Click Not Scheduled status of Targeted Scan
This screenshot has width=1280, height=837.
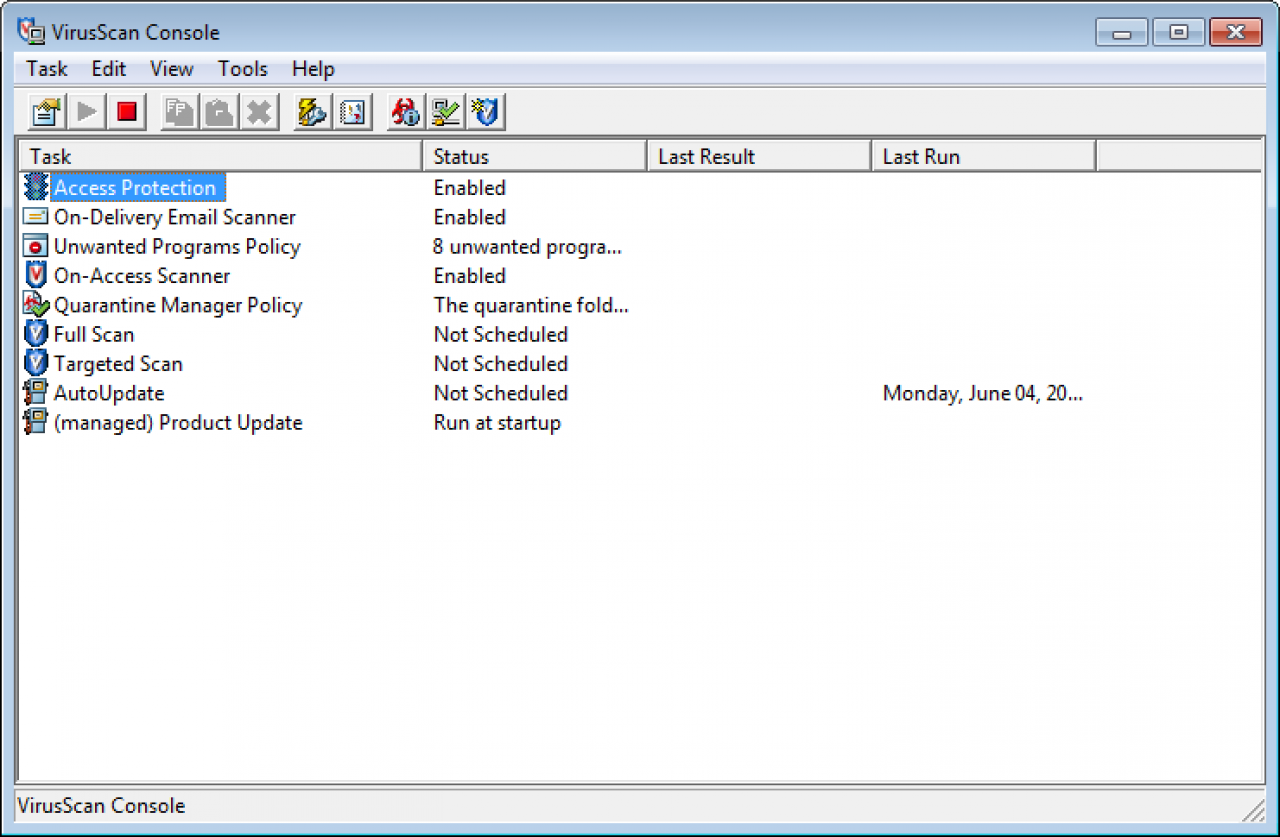[500, 364]
